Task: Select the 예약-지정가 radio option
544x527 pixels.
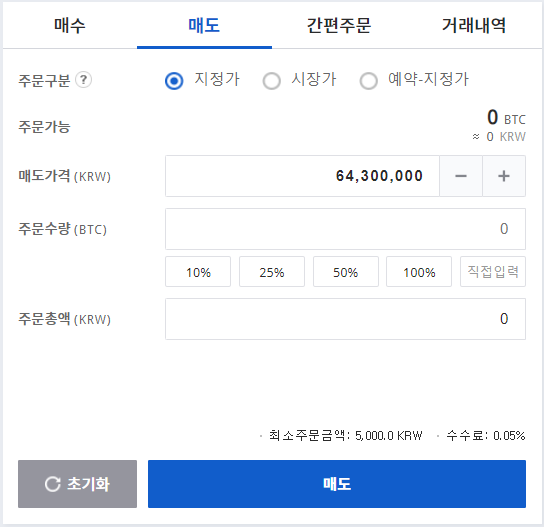Action: point(368,81)
